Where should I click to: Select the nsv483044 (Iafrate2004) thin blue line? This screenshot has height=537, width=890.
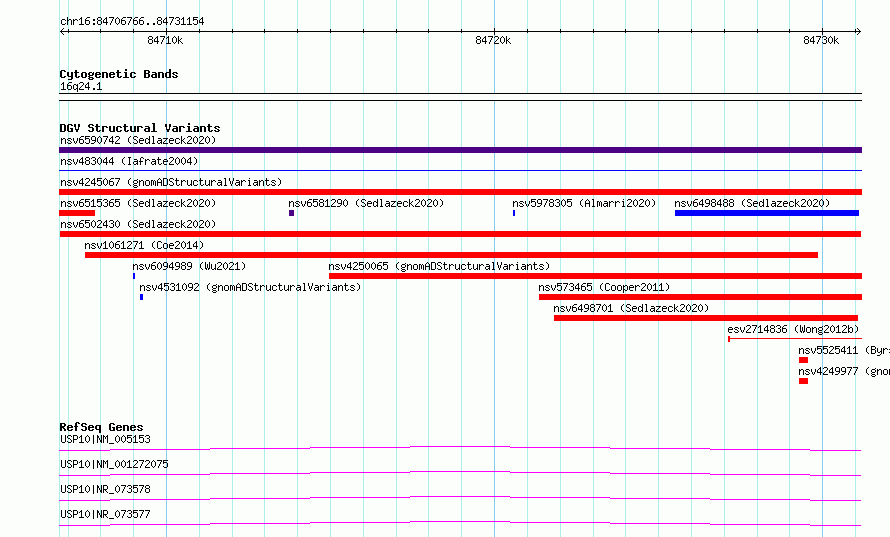[x=460, y=170]
